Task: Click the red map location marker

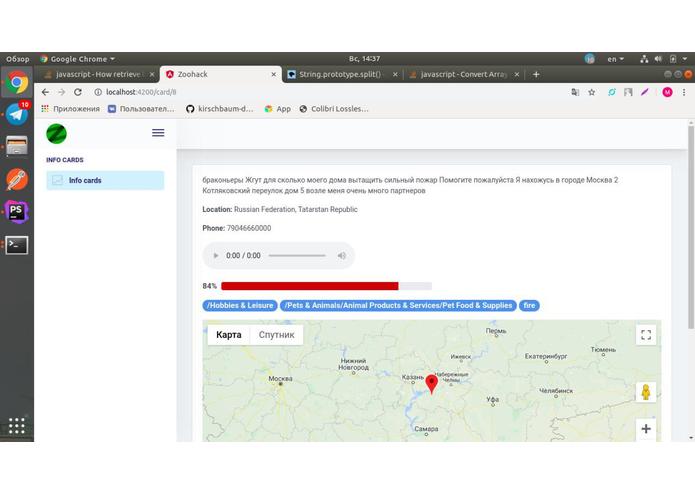Action: pyautogui.click(x=431, y=384)
